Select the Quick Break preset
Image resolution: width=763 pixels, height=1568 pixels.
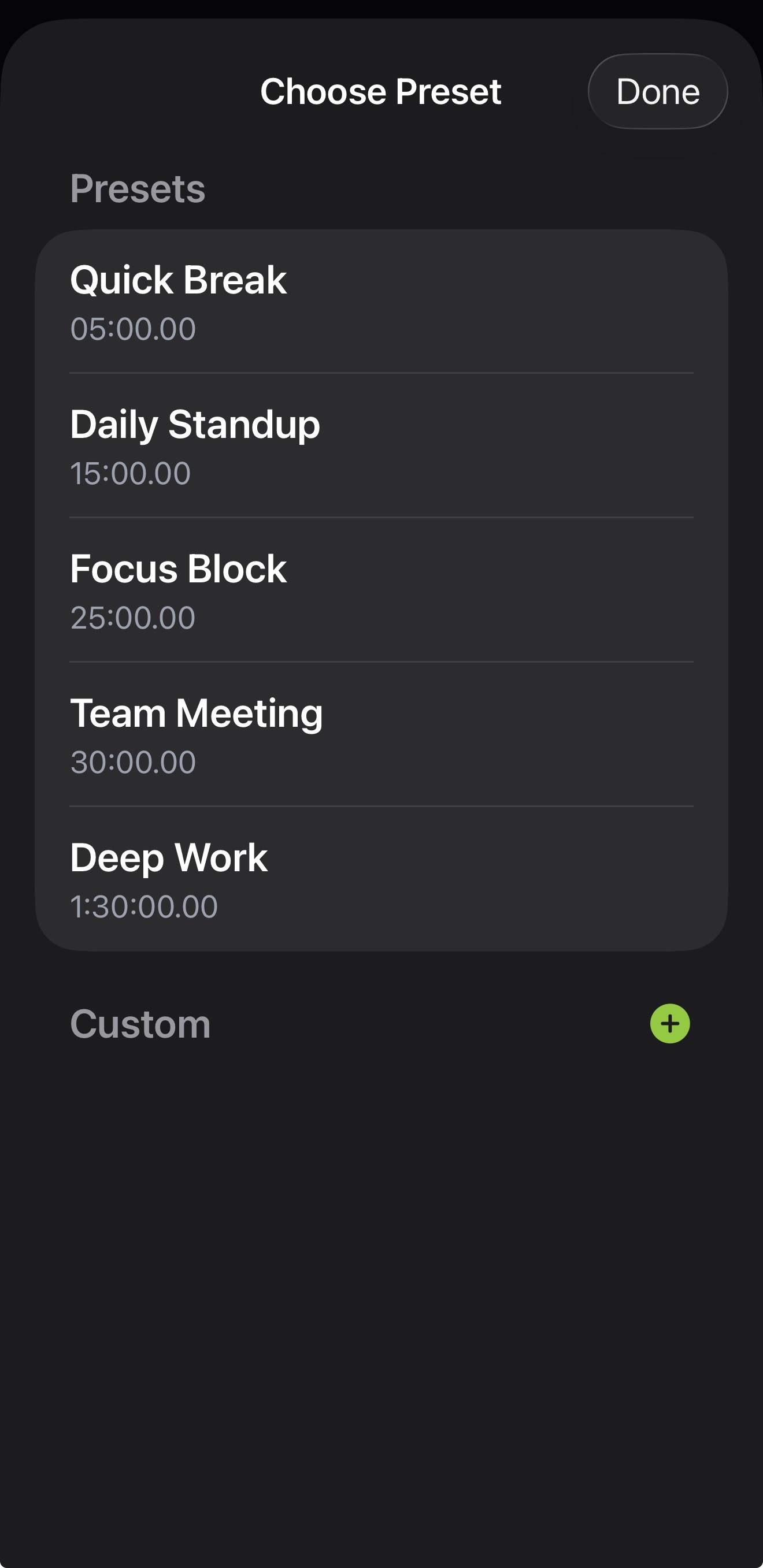point(179,281)
